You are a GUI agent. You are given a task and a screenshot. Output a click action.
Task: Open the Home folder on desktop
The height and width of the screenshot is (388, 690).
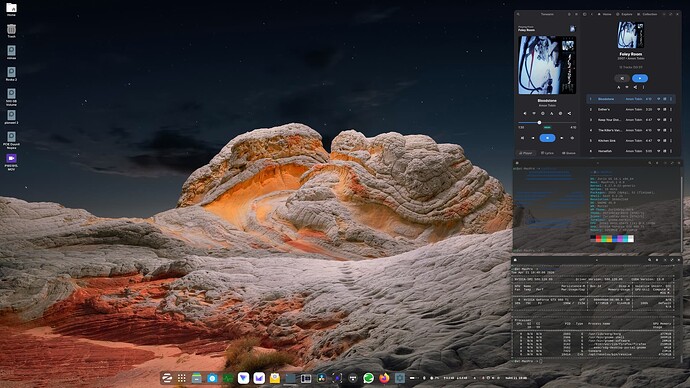tap(11, 9)
